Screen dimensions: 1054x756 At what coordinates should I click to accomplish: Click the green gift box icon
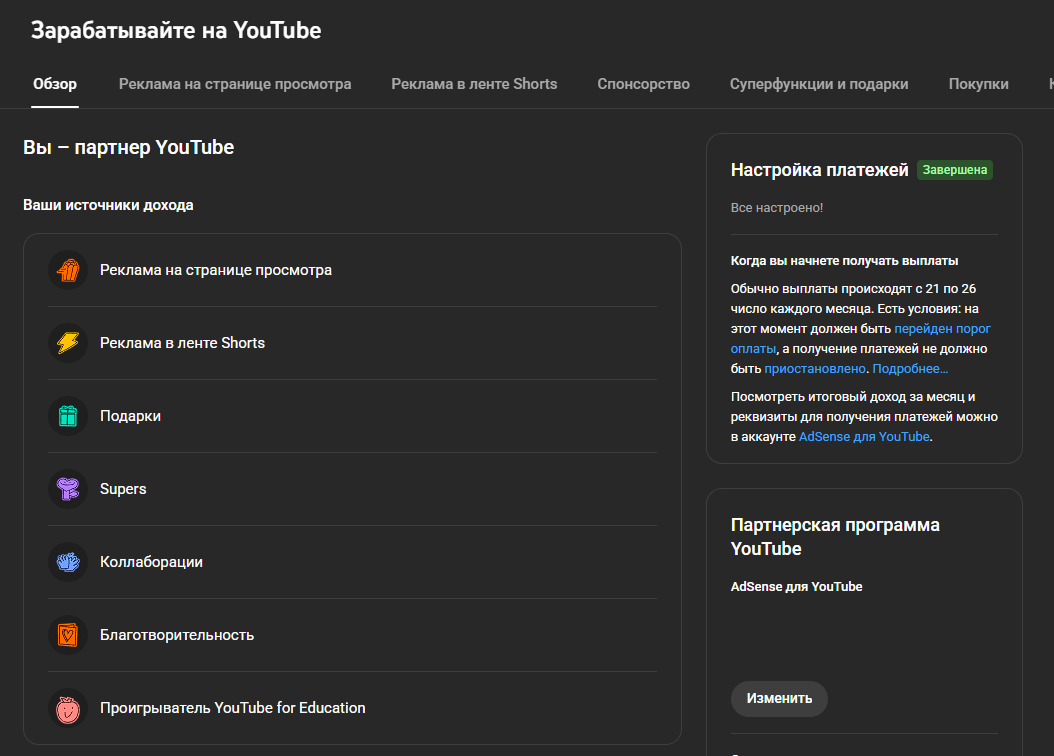(x=68, y=416)
